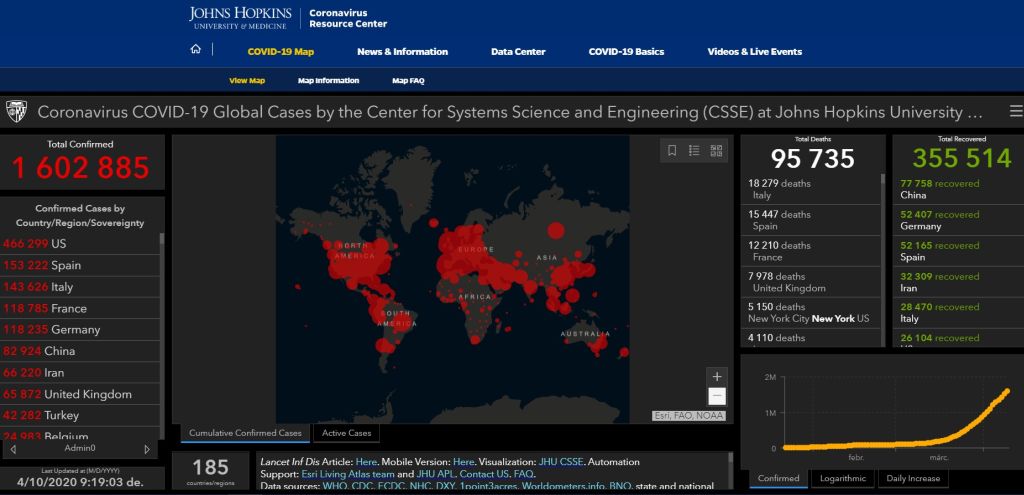Select the Logarithmic chart tab
1024x495 pixels.
tap(843, 478)
